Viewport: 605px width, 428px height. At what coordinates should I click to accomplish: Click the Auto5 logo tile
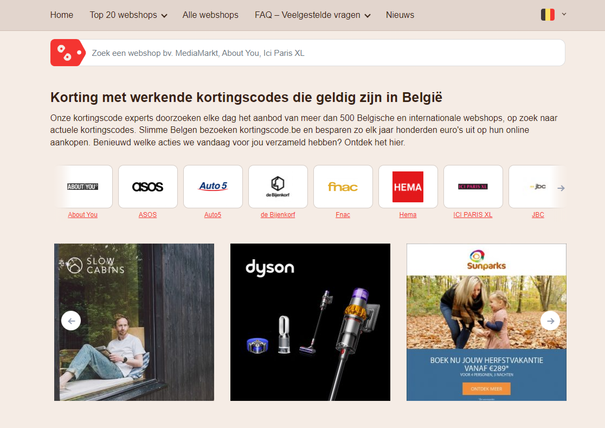(x=213, y=187)
